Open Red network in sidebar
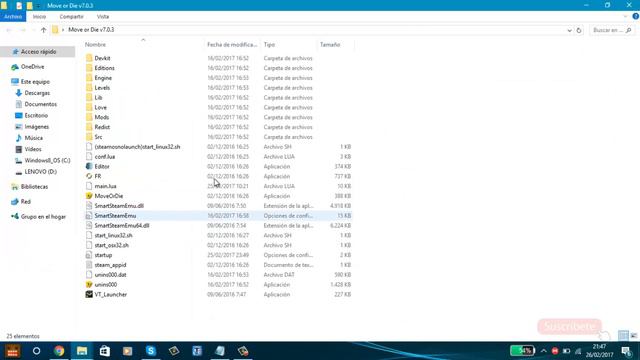This screenshot has width=640, height=360. (25, 202)
